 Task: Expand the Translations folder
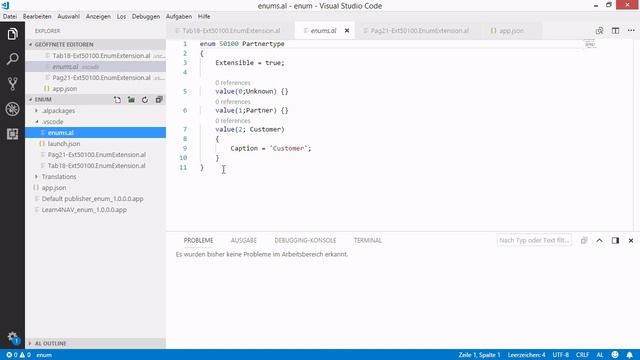[x=96, y=177]
